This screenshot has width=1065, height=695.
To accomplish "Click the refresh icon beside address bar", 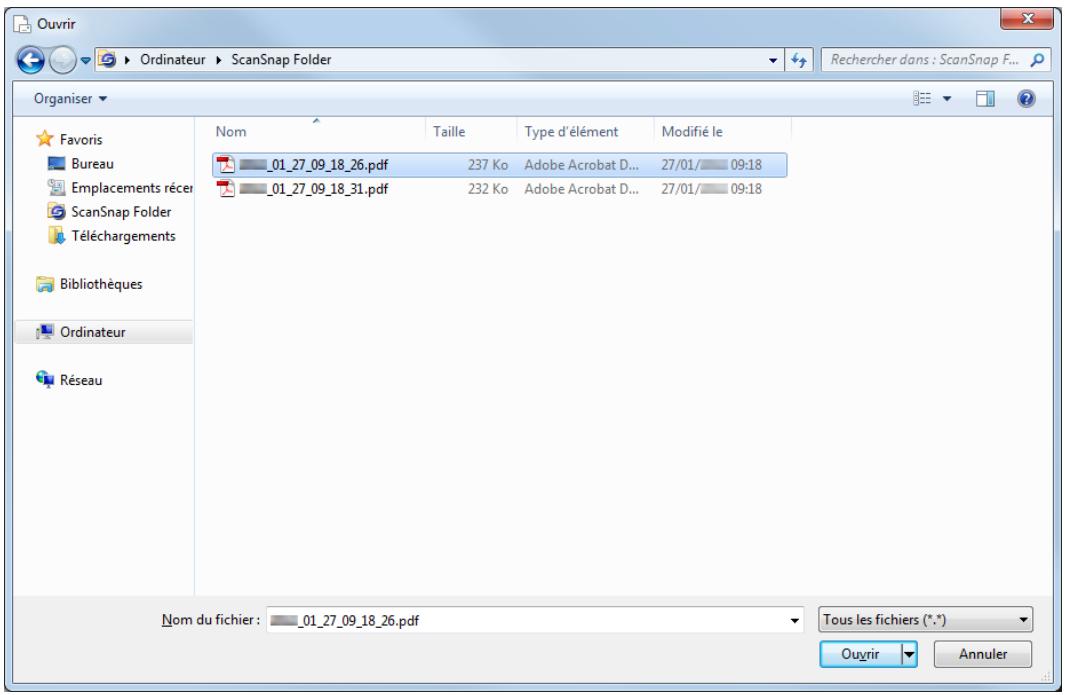I will pos(801,62).
